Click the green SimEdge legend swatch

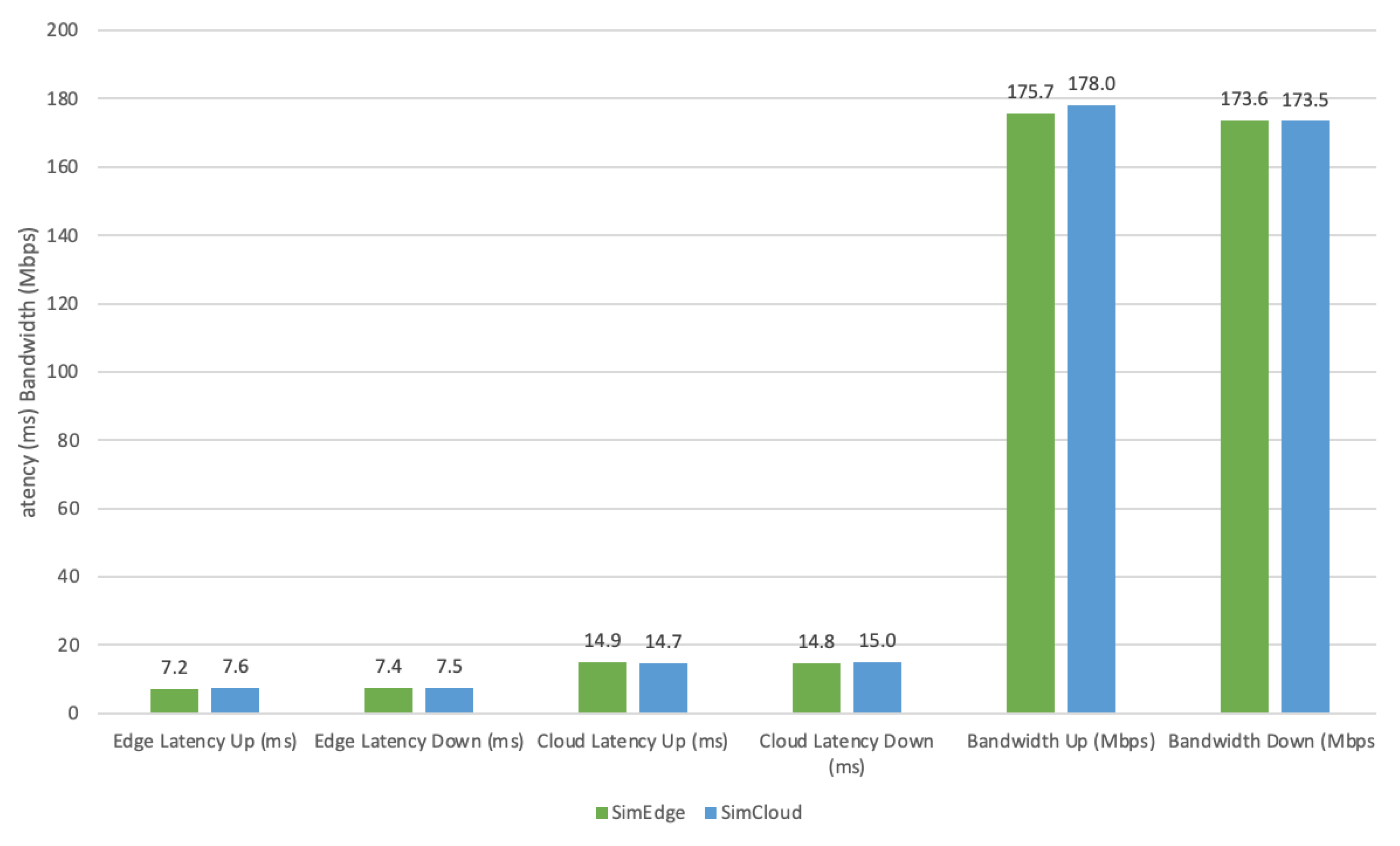point(602,813)
